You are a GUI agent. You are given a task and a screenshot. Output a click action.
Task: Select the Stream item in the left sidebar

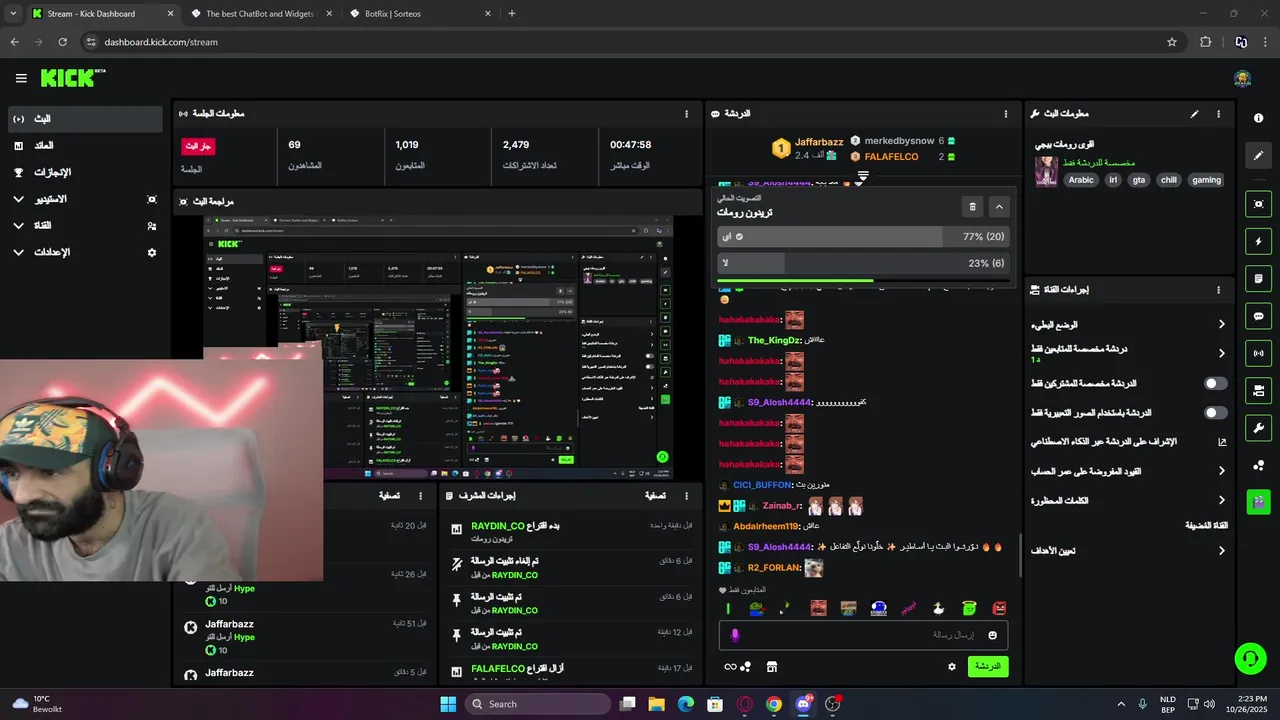(x=84, y=119)
